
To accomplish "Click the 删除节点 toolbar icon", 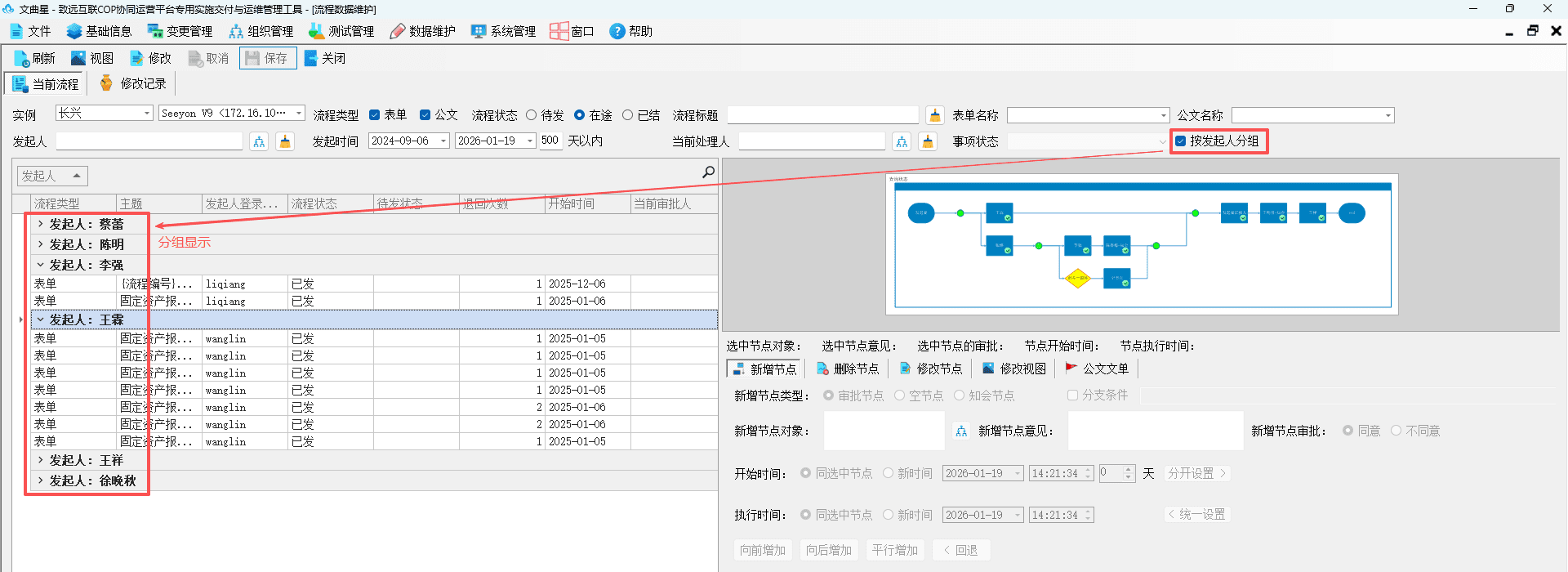I will pos(823,369).
